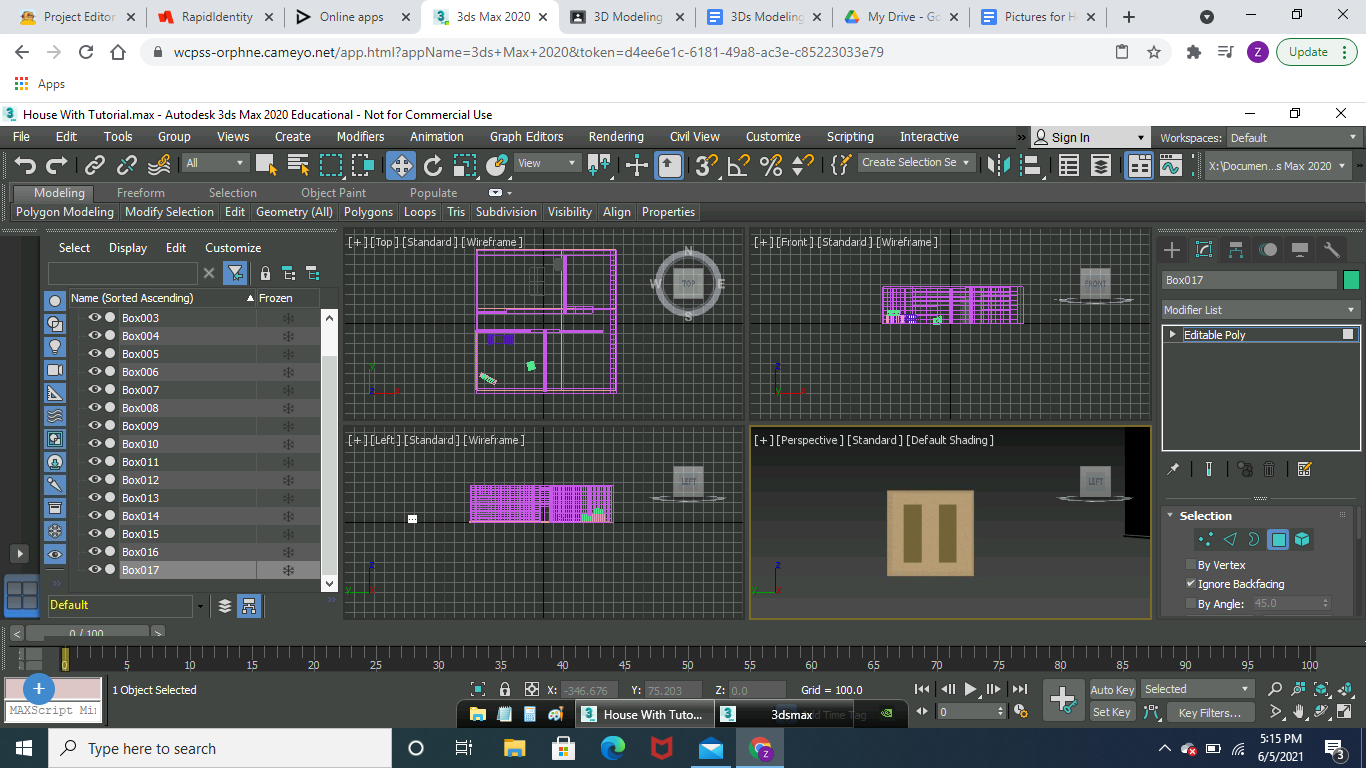Screen dimensions: 1366x768
Task: Switch to Freeform ribbon tab
Action: (141, 193)
